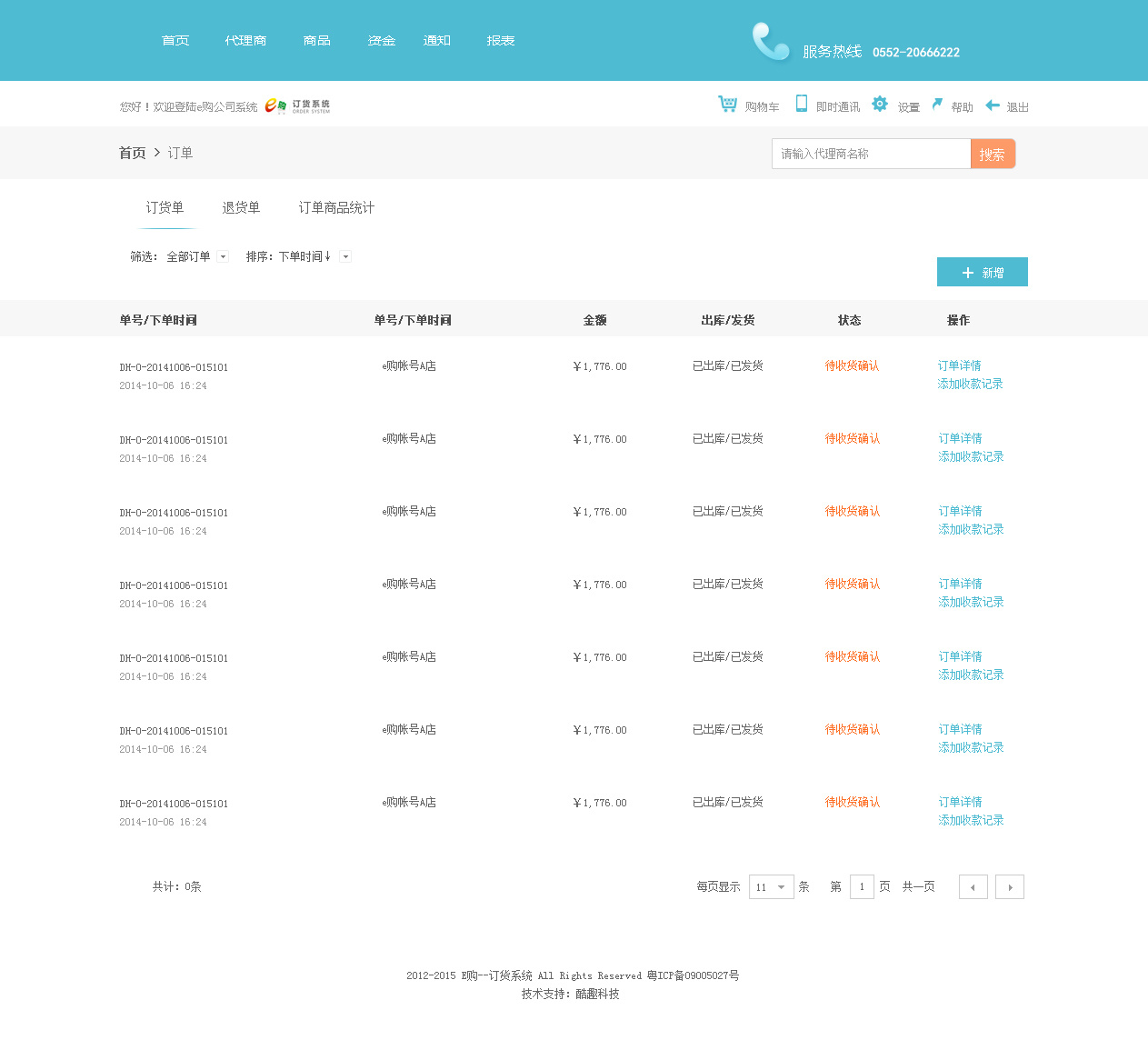Click the service hotline phone icon
Image resolution: width=1148 pixels, height=1040 pixels.
[x=769, y=40]
